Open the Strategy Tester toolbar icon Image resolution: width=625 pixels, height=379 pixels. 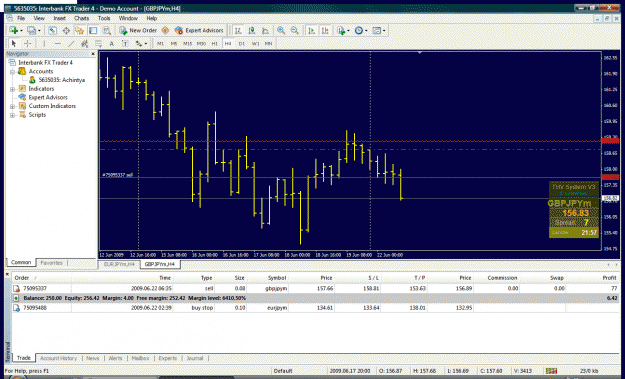(106, 30)
